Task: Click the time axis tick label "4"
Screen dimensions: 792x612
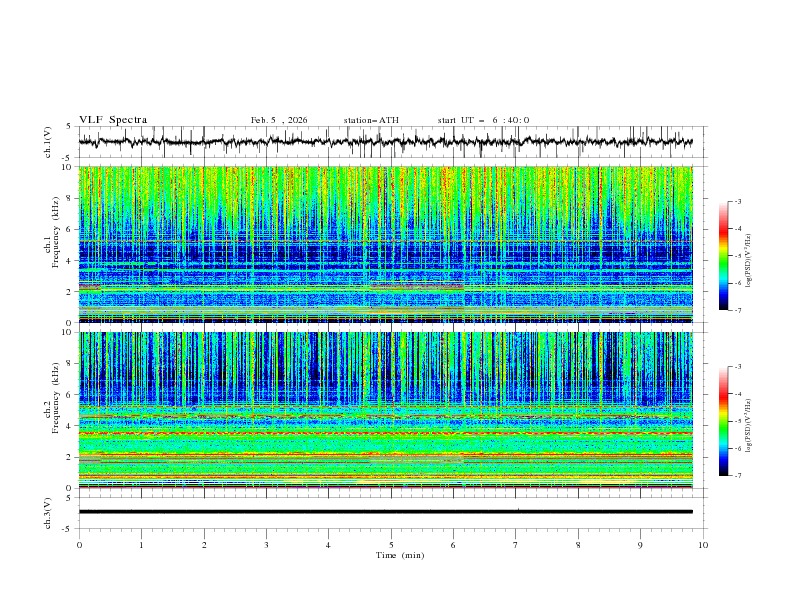Action: (x=328, y=545)
